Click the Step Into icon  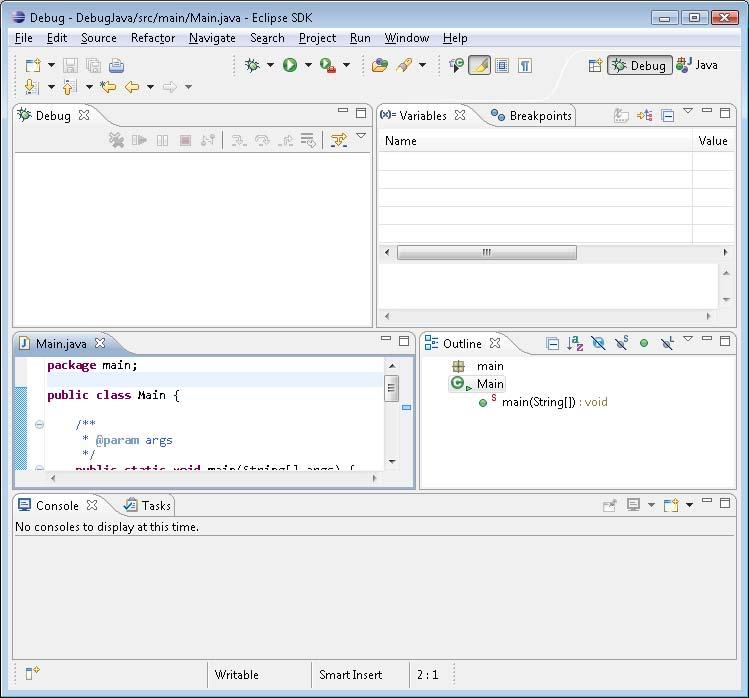point(239,140)
